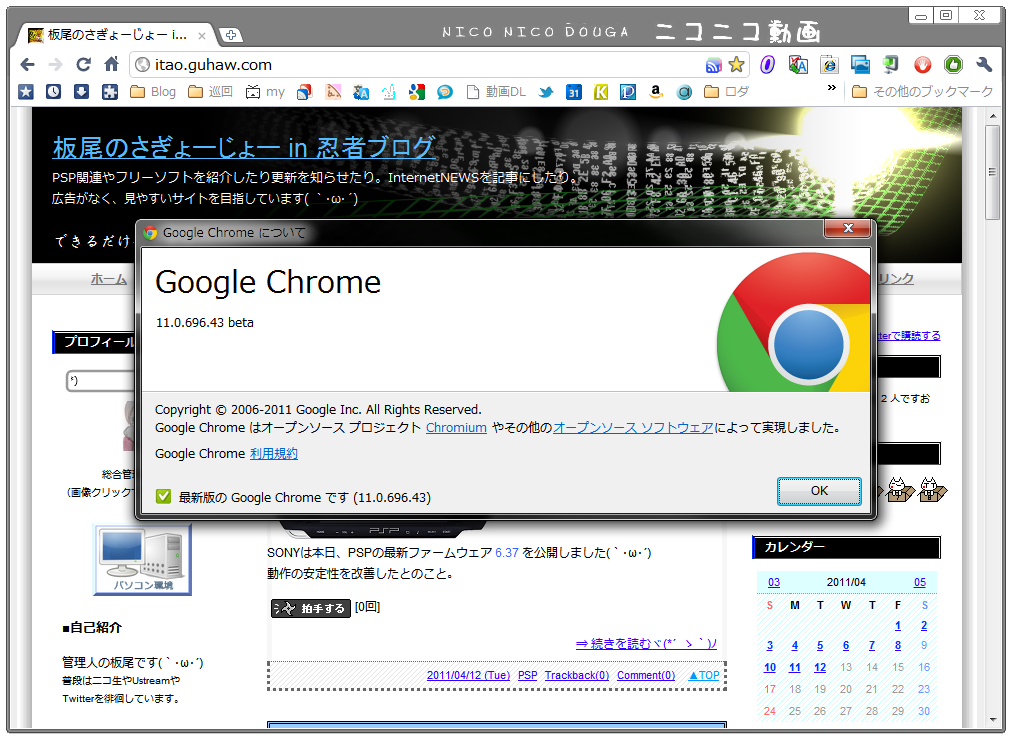Open the home page icon
Viewport: 1014px width, 742px height.
(112, 64)
